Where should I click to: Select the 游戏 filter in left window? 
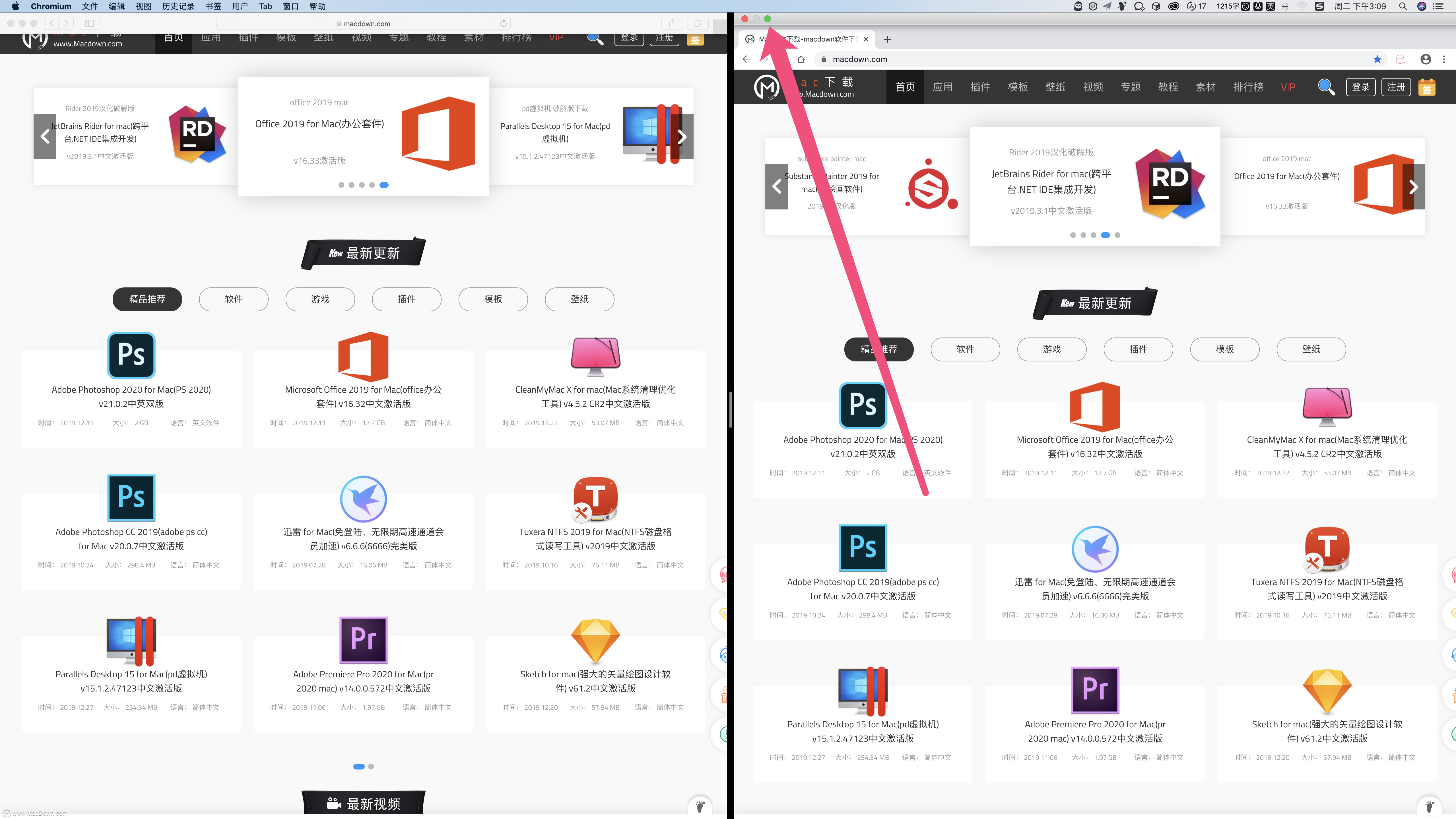320,299
